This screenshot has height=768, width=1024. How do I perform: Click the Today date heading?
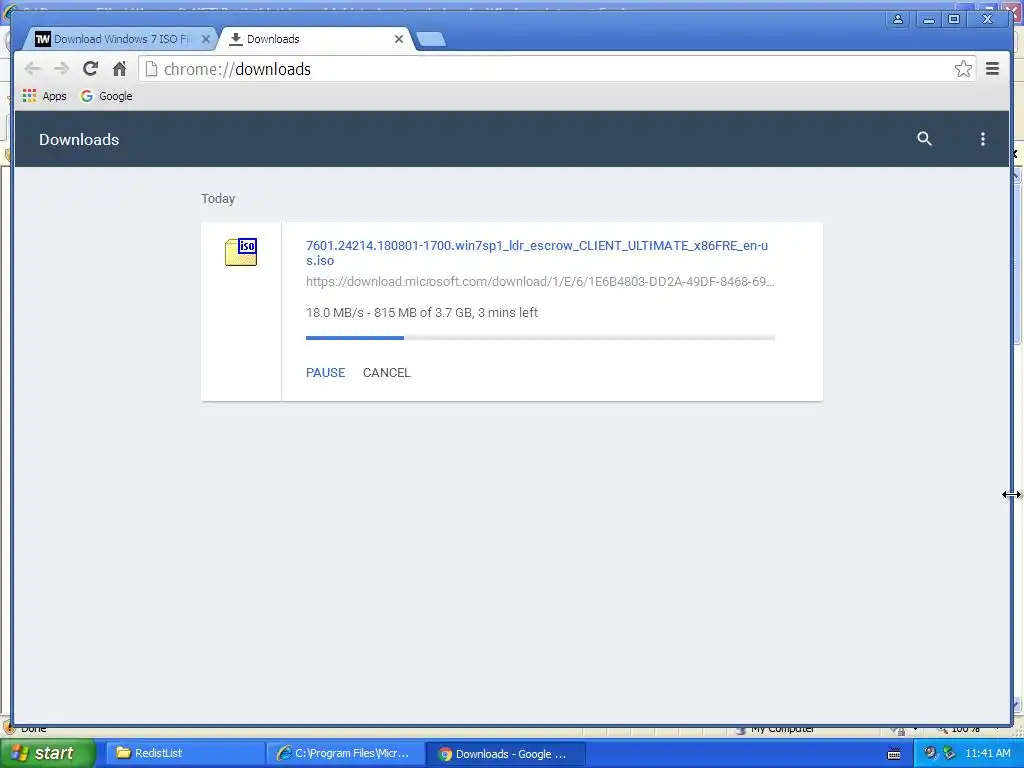(x=218, y=199)
